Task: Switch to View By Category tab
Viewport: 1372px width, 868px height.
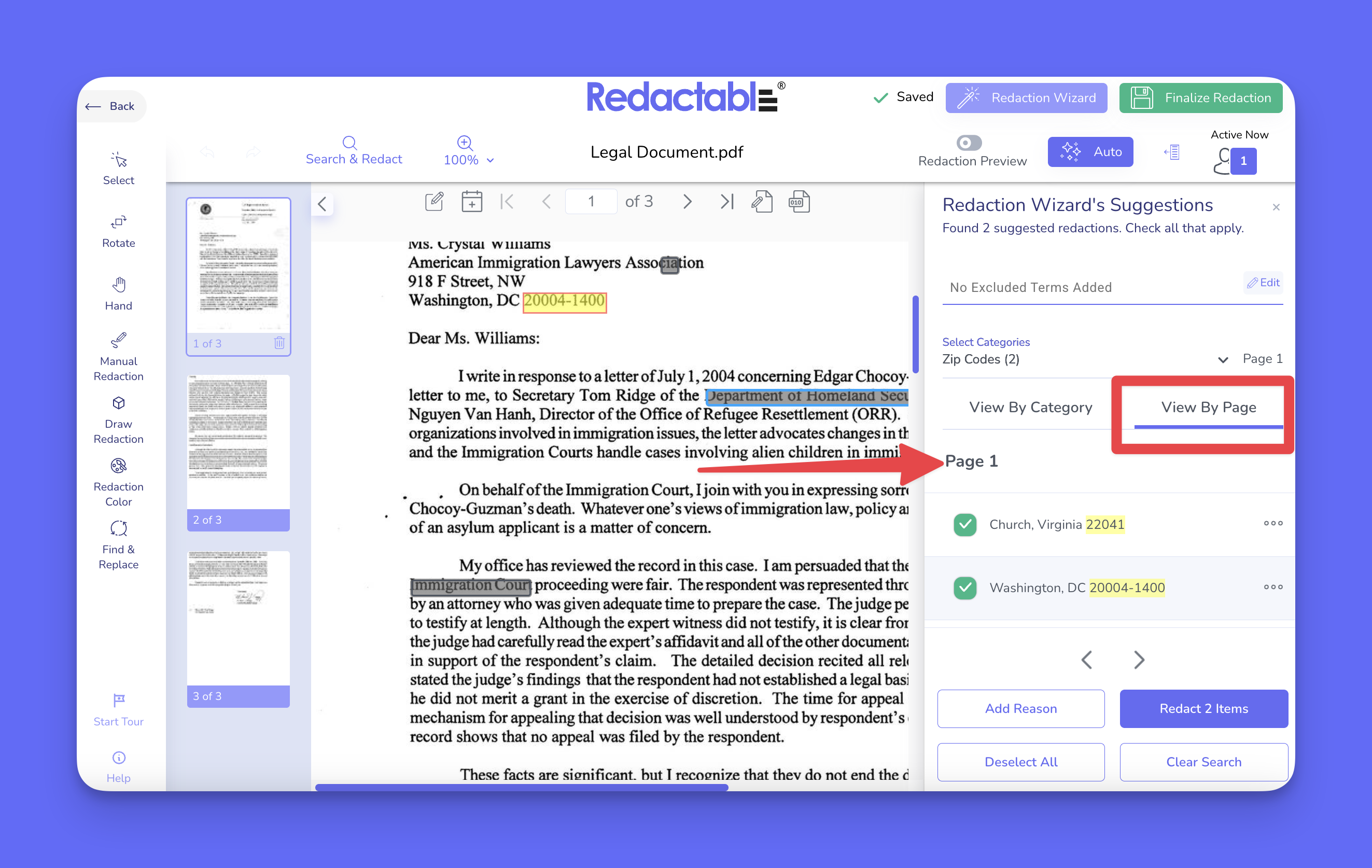Action: tap(1030, 407)
